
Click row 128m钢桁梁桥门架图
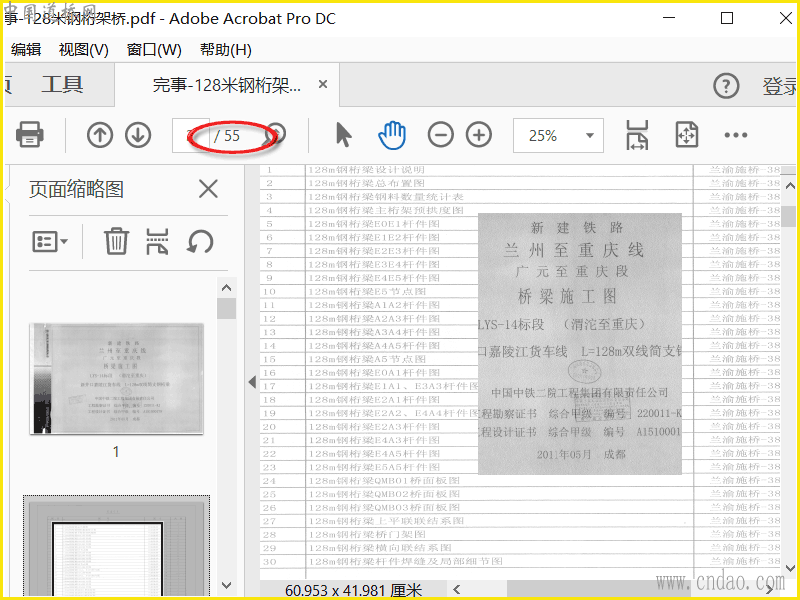click(x=367, y=534)
